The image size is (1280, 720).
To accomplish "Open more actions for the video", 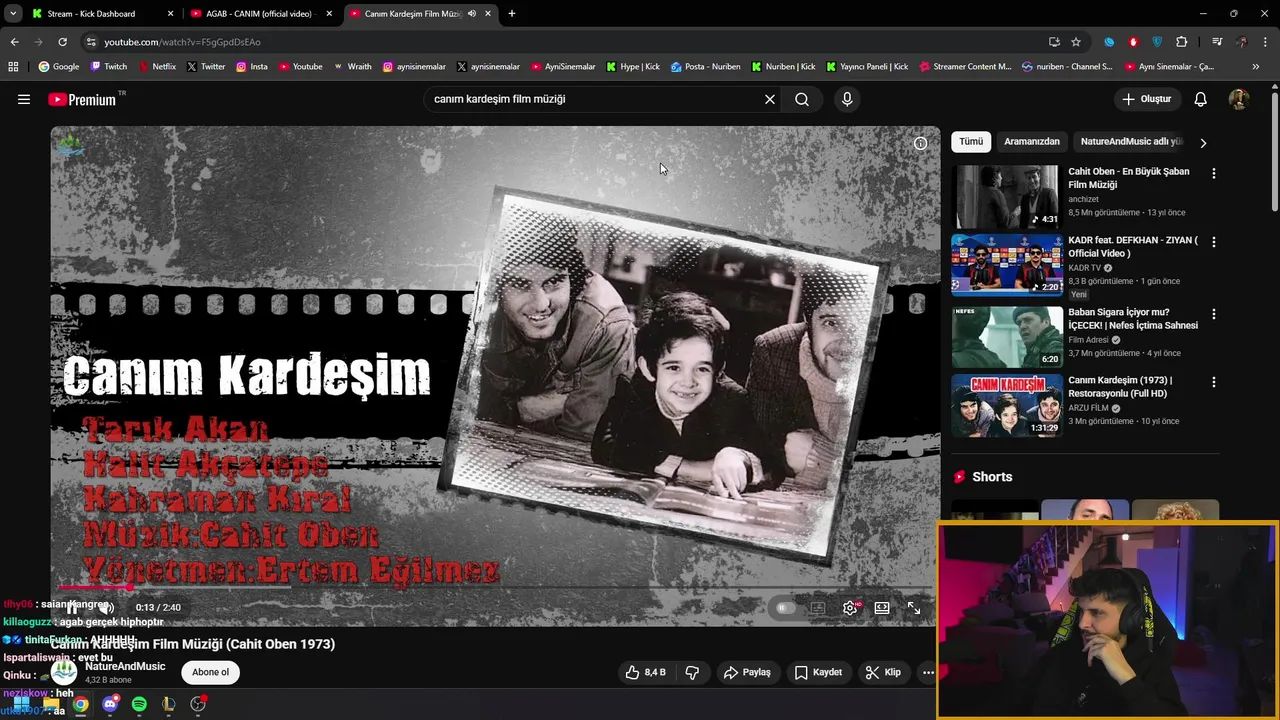I will 928,672.
